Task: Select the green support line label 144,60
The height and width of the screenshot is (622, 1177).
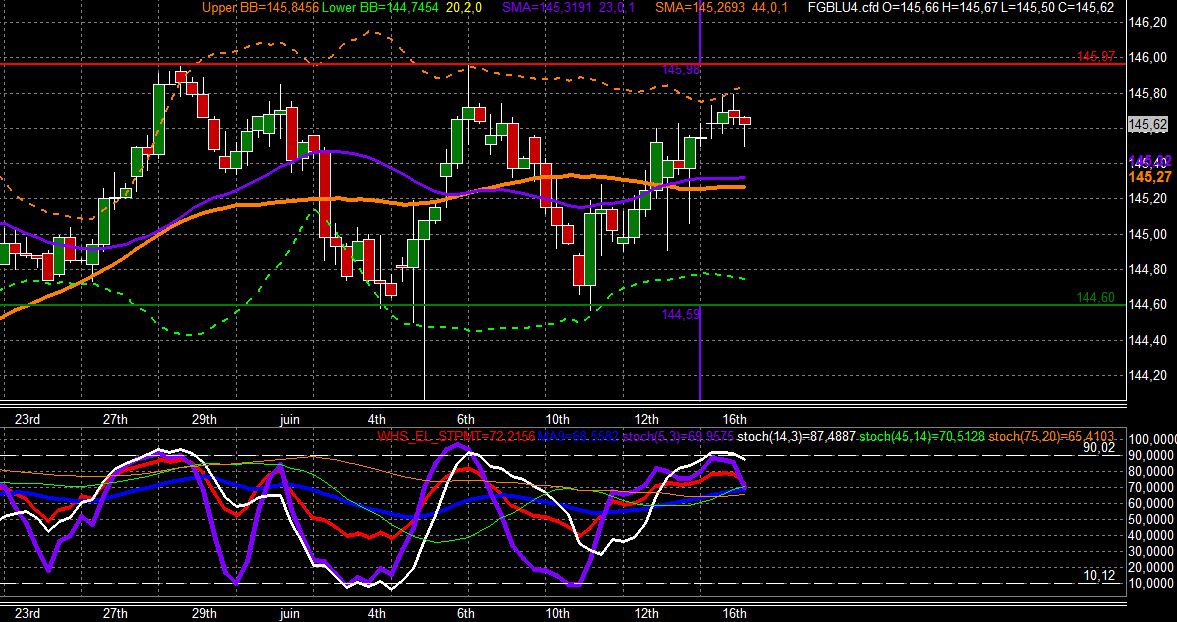Action: 1096,298
